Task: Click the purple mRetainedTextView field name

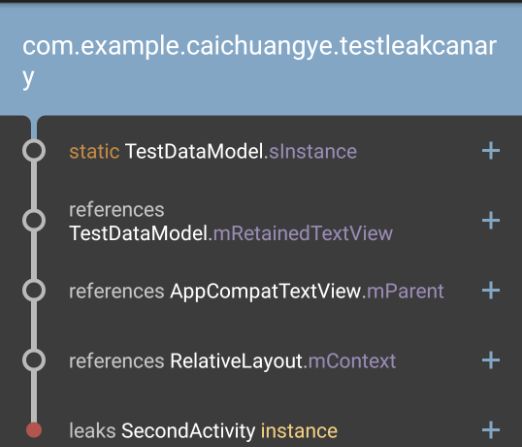Action: tap(303, 233)
